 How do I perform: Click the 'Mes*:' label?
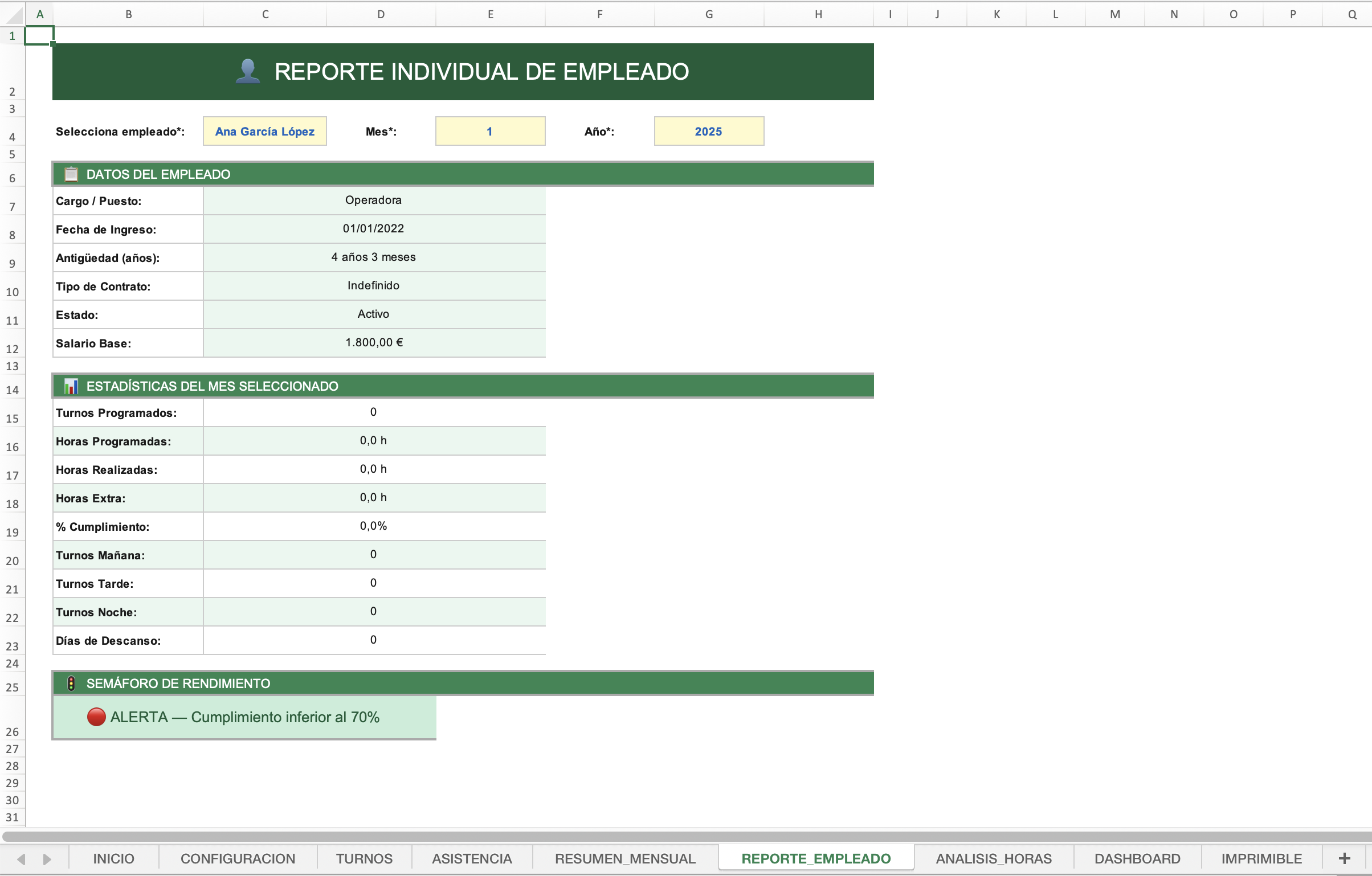click(x=381, y=132)
